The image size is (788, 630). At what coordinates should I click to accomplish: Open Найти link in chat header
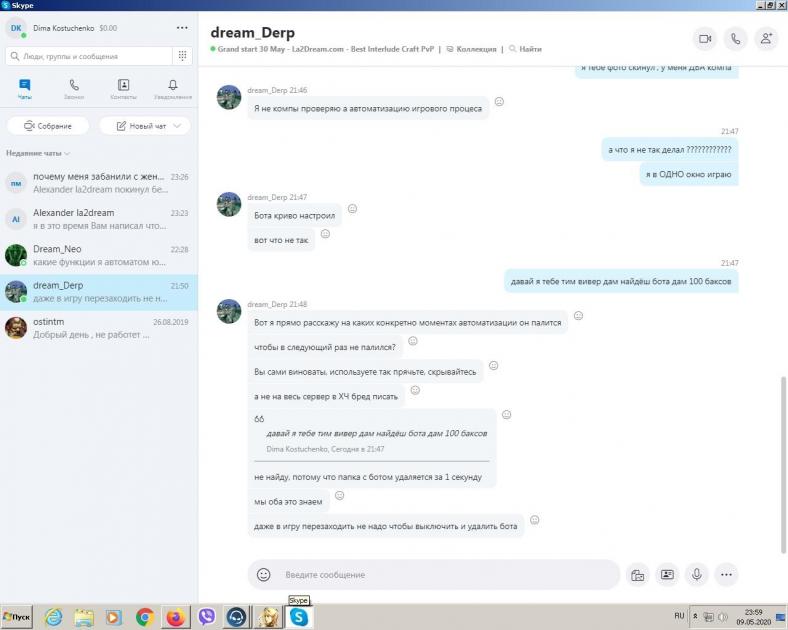[525, 49]
